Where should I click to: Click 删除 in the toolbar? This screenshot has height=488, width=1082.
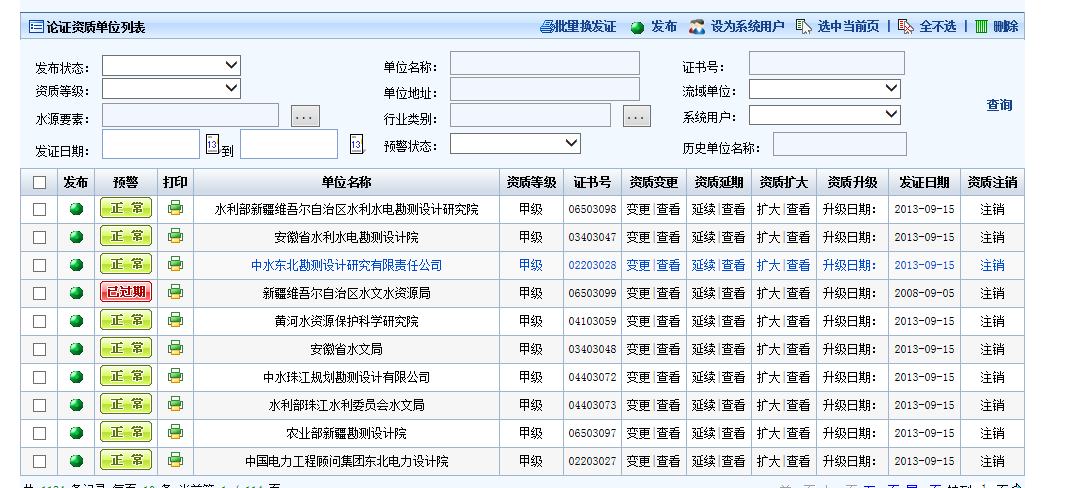pos(1005,27)
